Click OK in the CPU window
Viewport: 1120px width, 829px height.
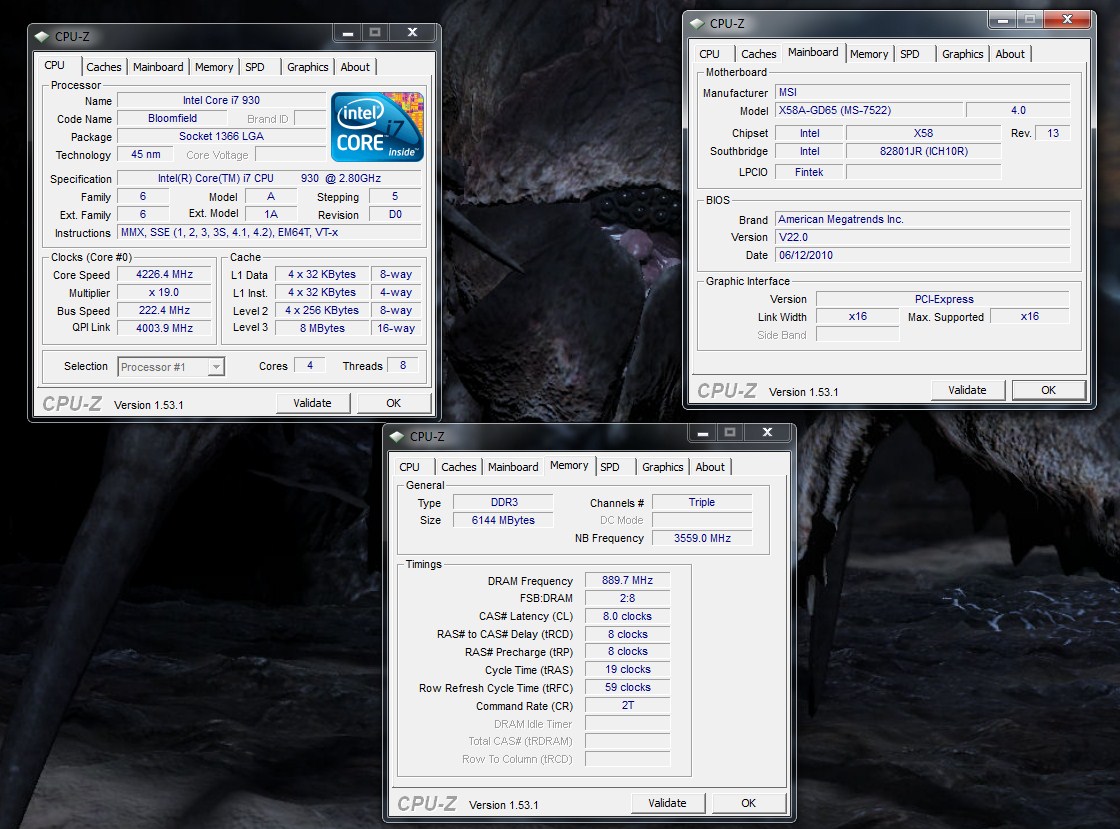(x=394, y=403)
